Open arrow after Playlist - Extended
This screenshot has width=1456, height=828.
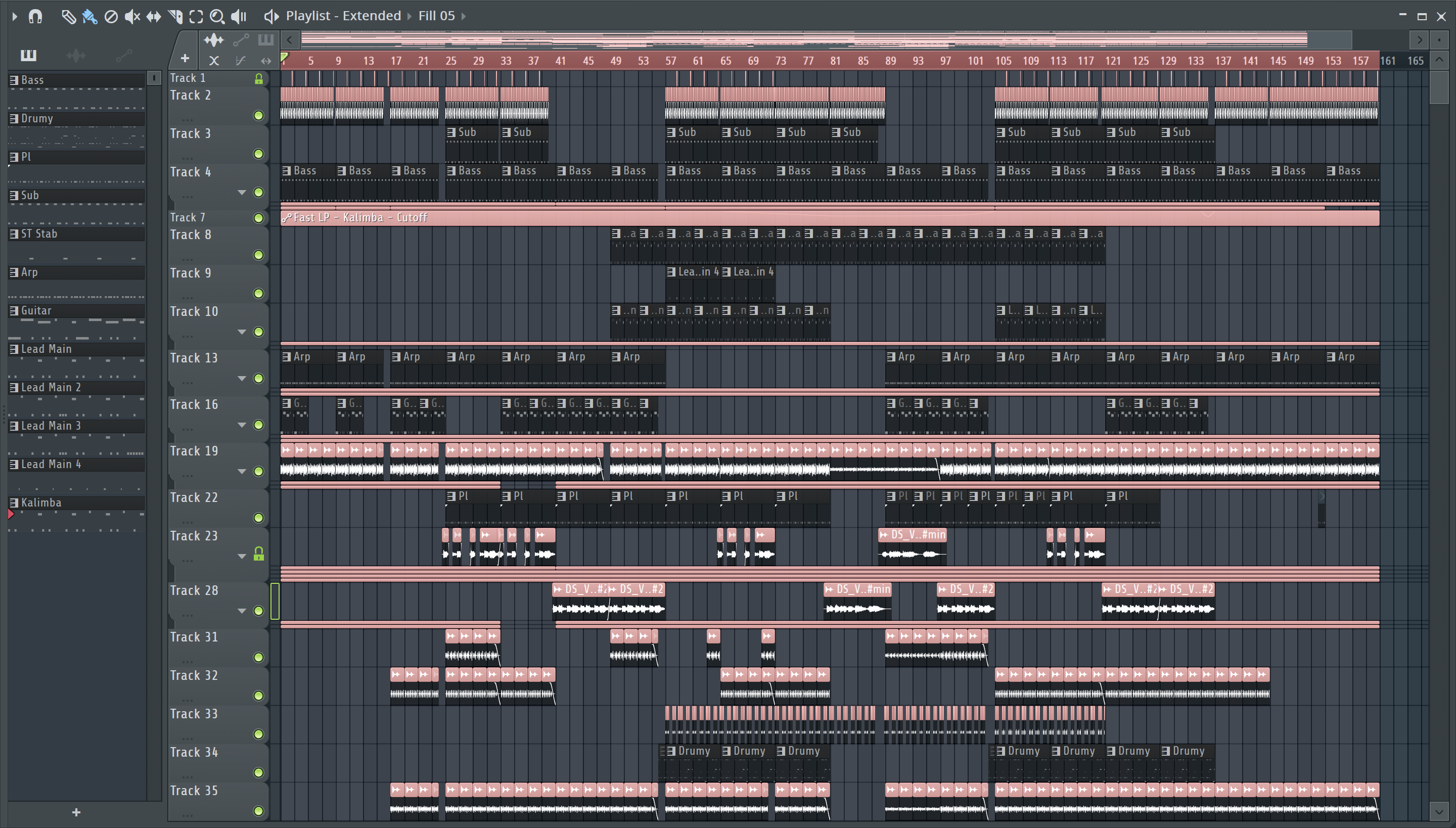coord(409,17)
